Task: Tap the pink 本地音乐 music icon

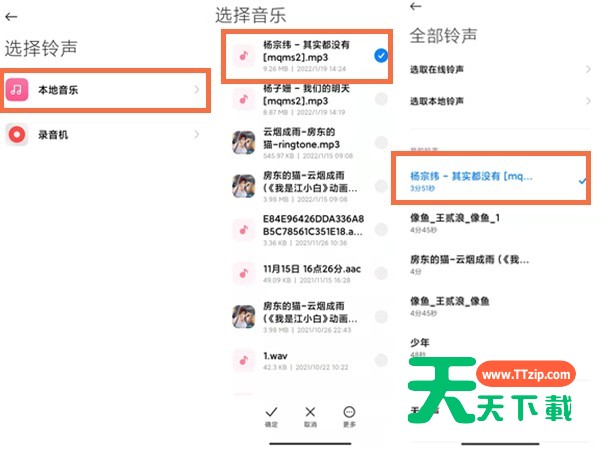Action: coord(17,90)
